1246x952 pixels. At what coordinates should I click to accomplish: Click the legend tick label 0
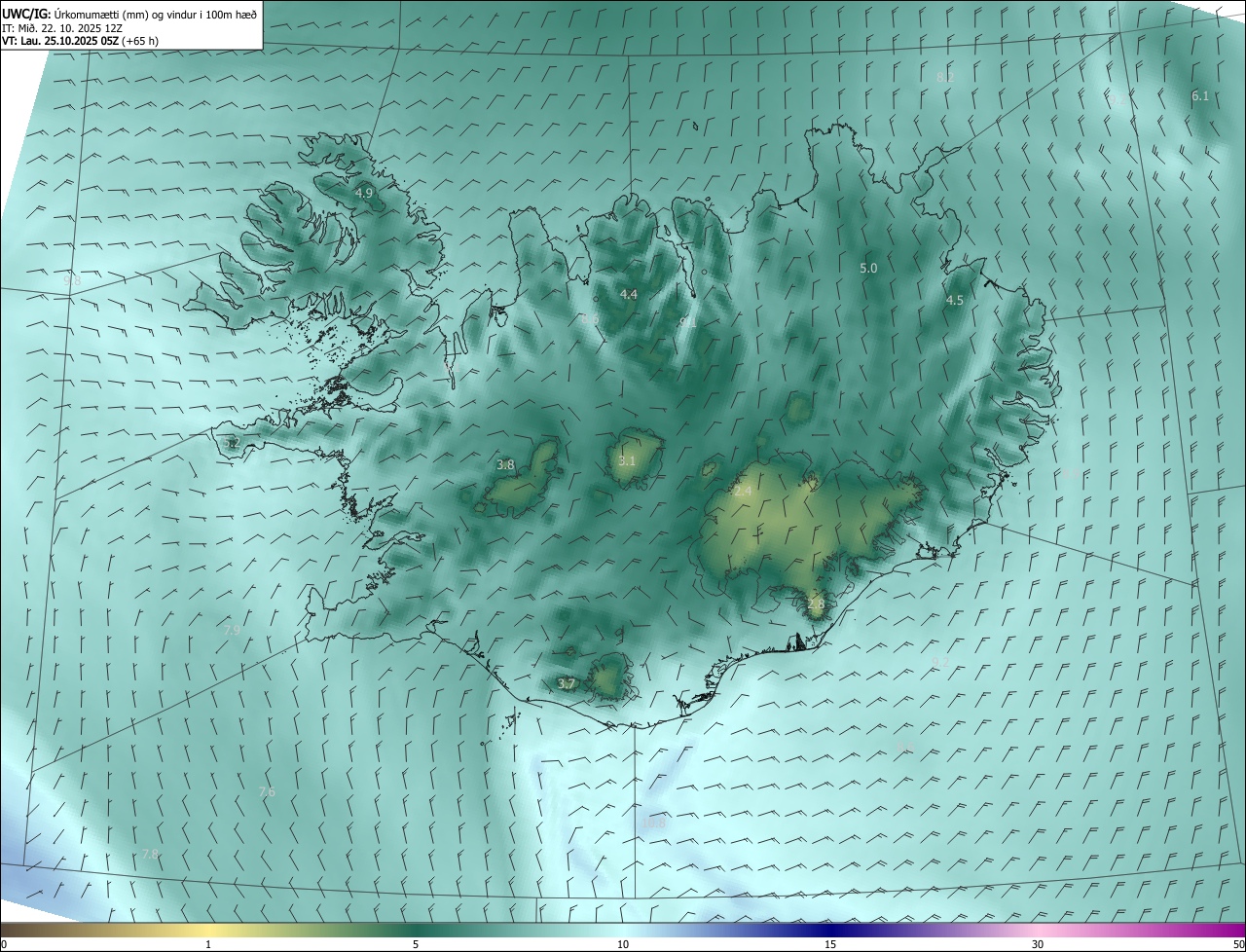pos(4,945)
